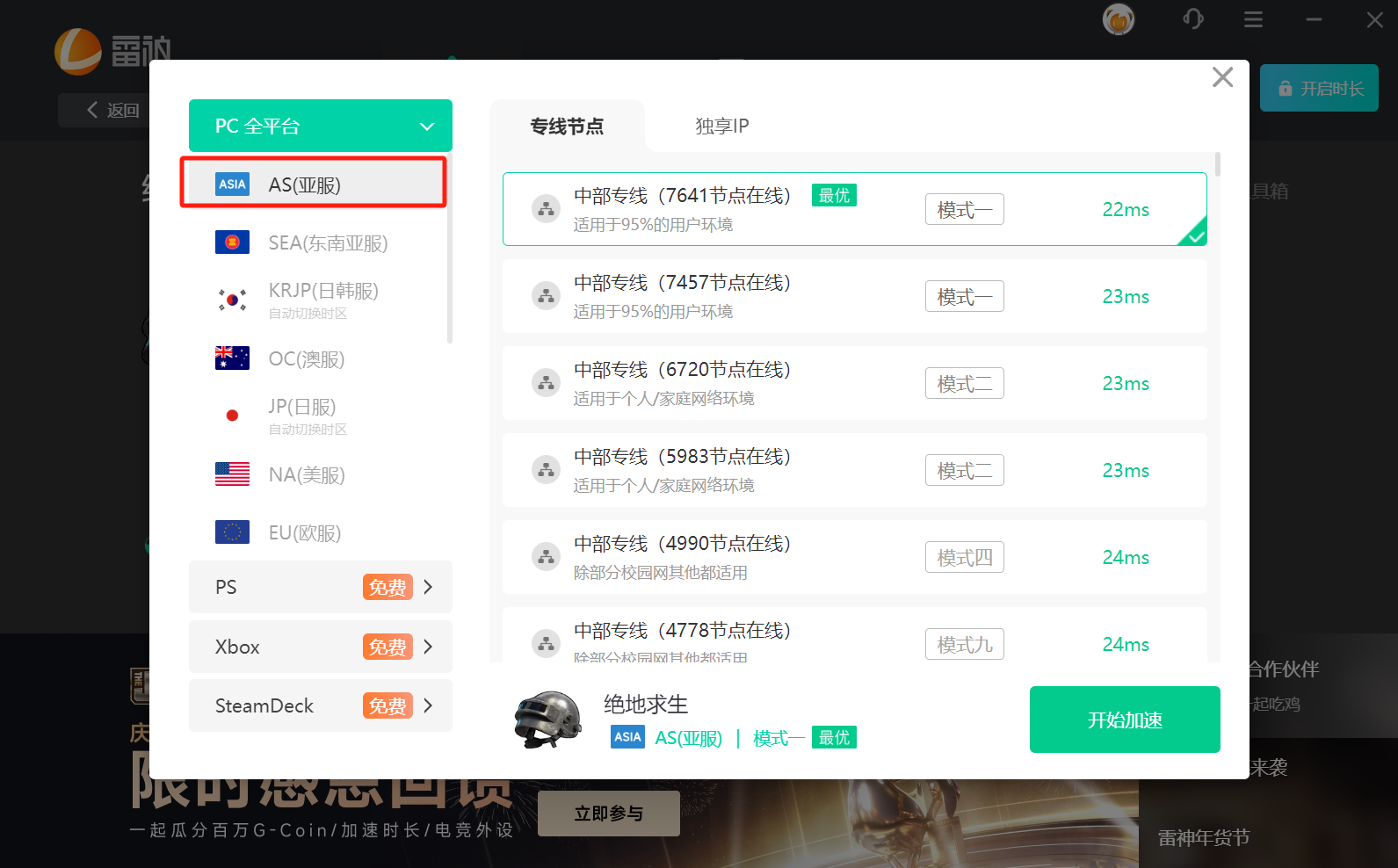Viewport: 1398px width, 868px height.
Task: Select the 7641节点在线 node row
Action: [855, 209]
